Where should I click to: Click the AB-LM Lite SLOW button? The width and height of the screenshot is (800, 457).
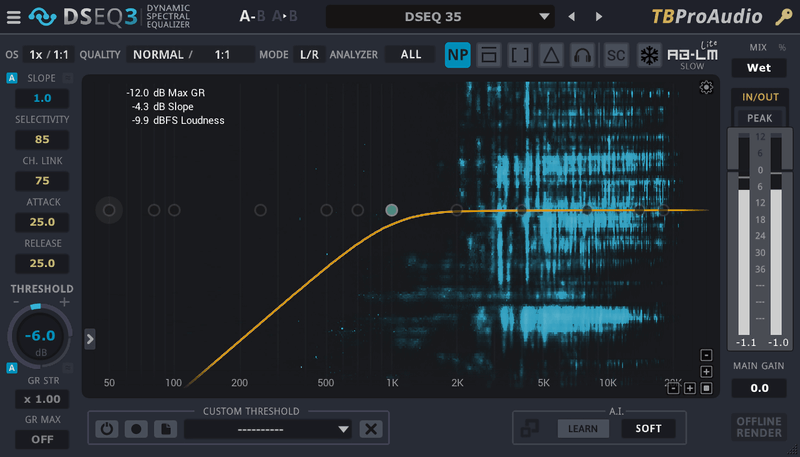tap(693, 56)
